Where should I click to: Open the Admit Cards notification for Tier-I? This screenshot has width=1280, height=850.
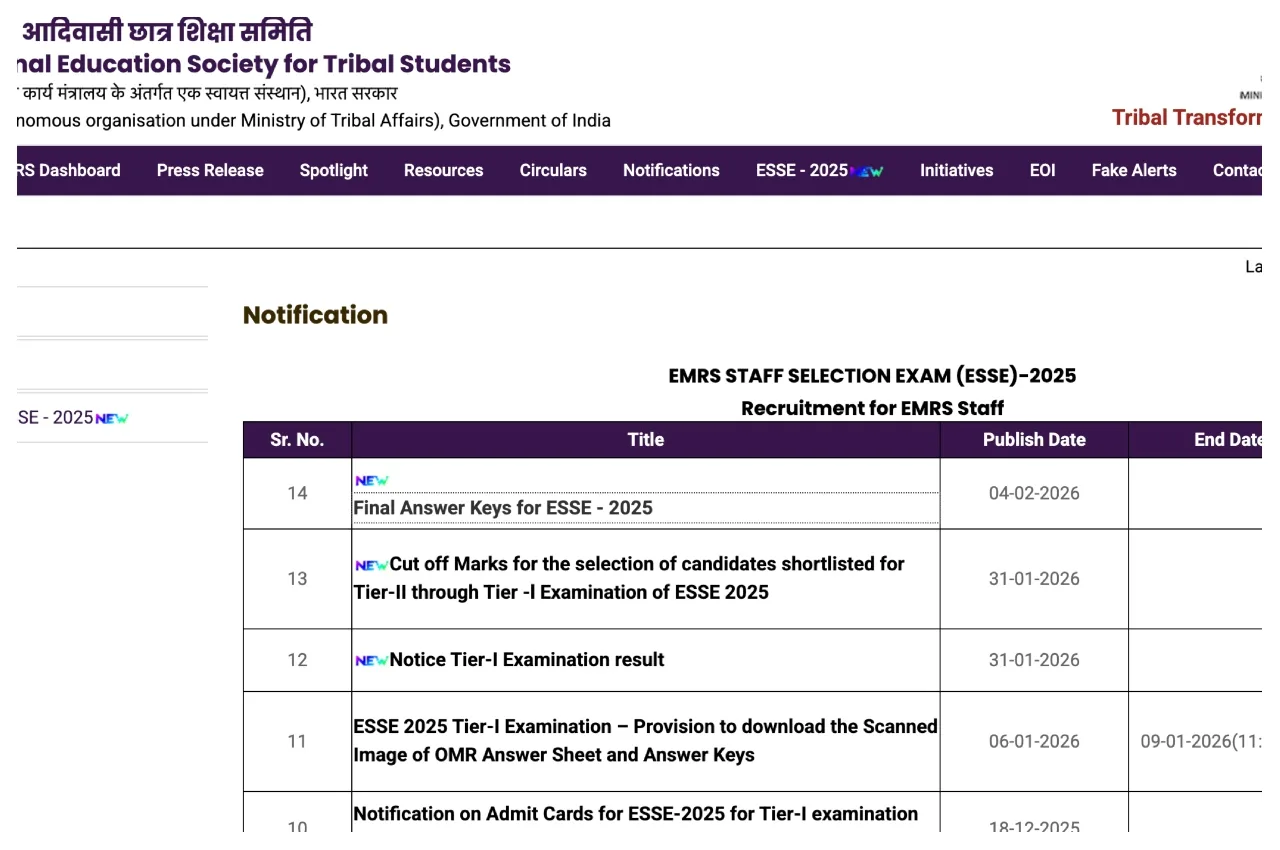[635, 814]
